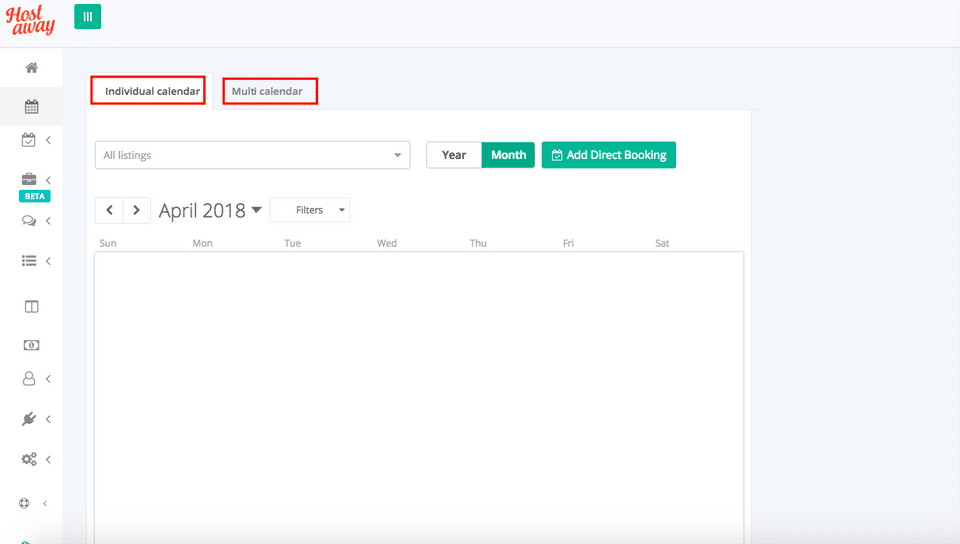Switch to Multi calendar tab
The height and width of the screenshot is (544, 960).
click(x=267, y=91)
